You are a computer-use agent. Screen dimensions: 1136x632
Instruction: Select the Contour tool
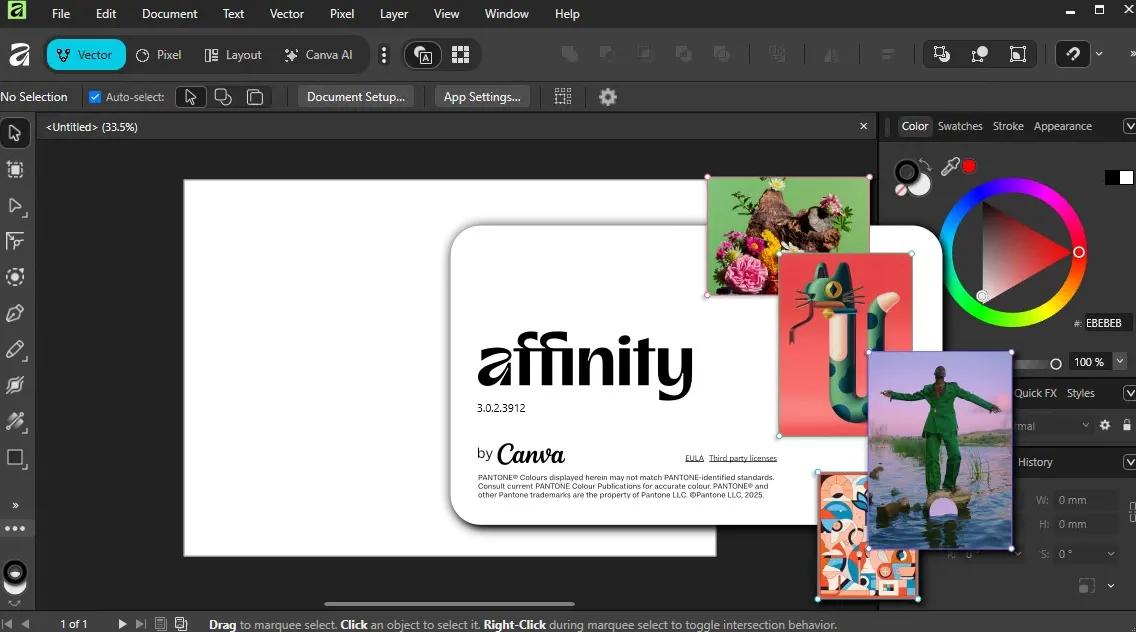[x=14, y=277]
